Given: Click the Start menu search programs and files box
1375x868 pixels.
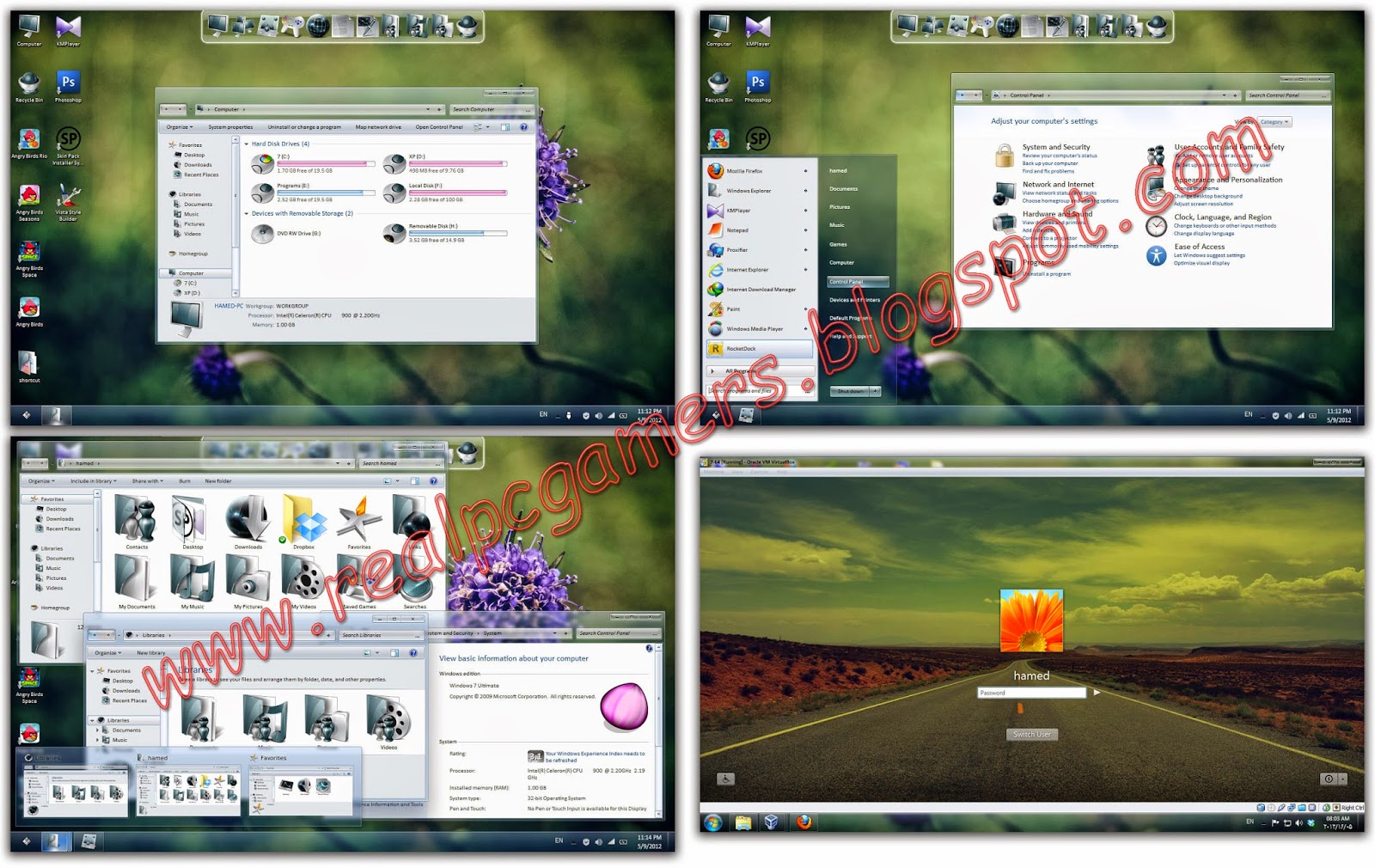Looking at the screenshot, I should (760, 391).
